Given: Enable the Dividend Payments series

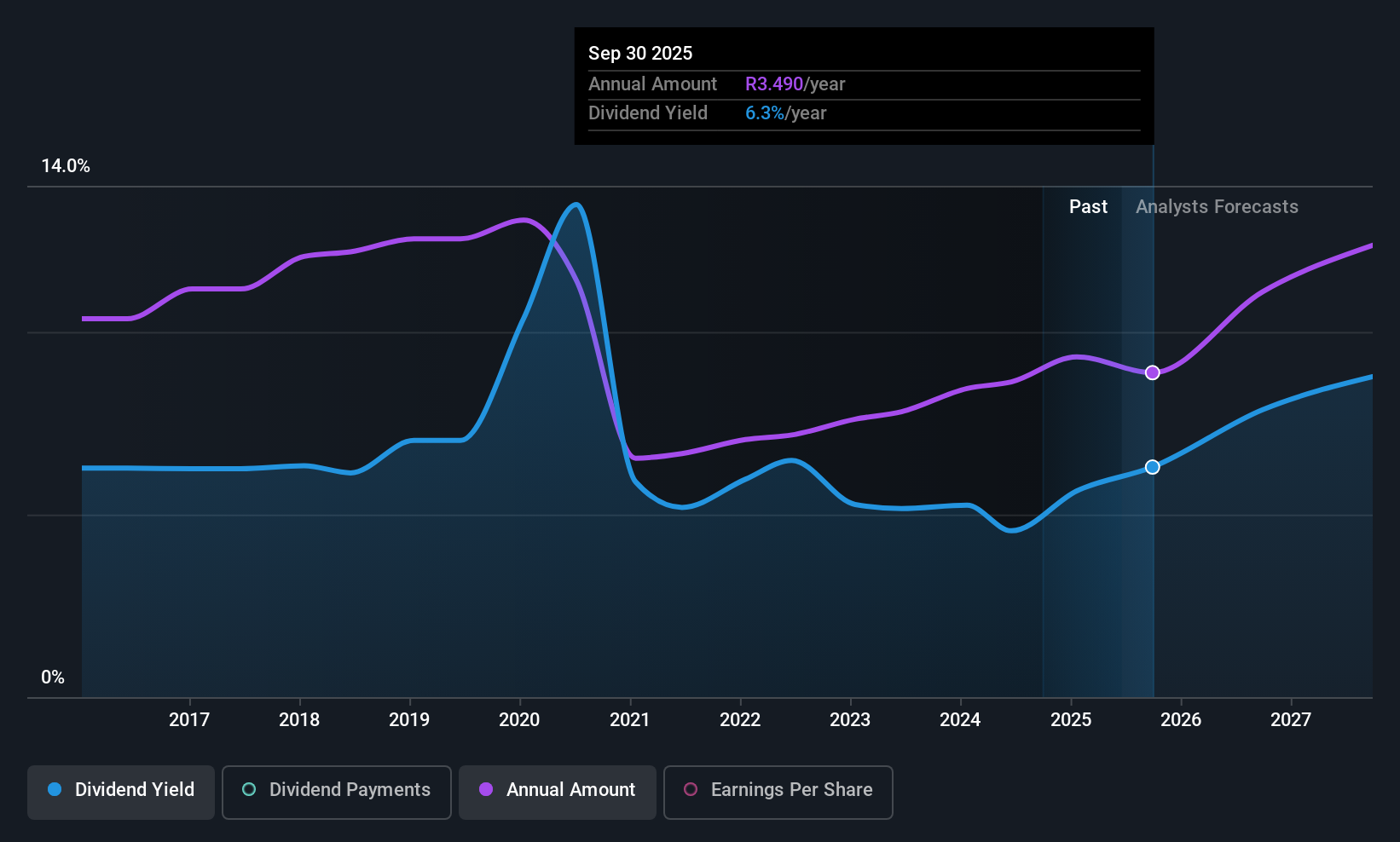Looking at the screenshot, I should [337, 793].
